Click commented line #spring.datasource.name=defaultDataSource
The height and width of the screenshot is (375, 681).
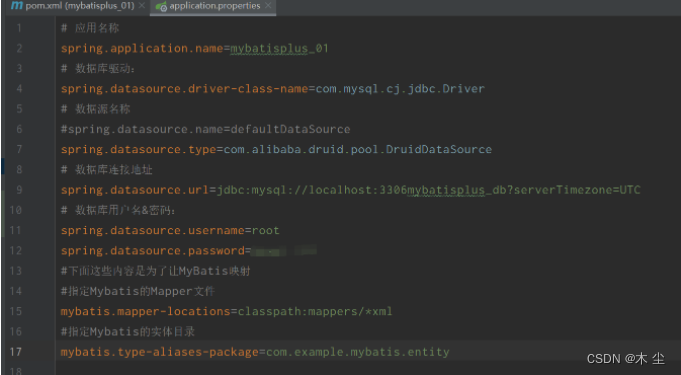[x=205, y=129]
